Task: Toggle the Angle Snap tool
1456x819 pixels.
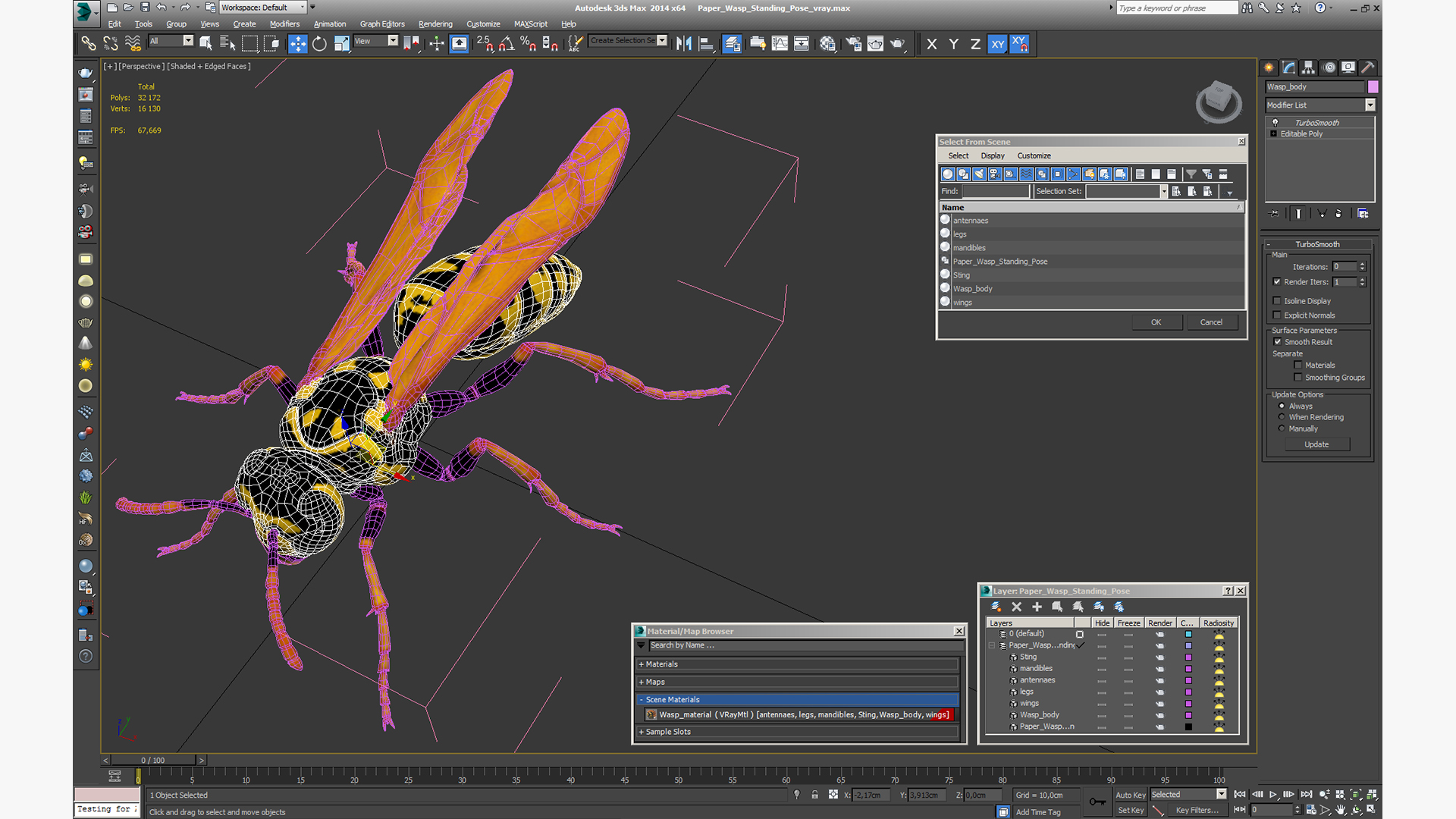Action: (507, 44)
